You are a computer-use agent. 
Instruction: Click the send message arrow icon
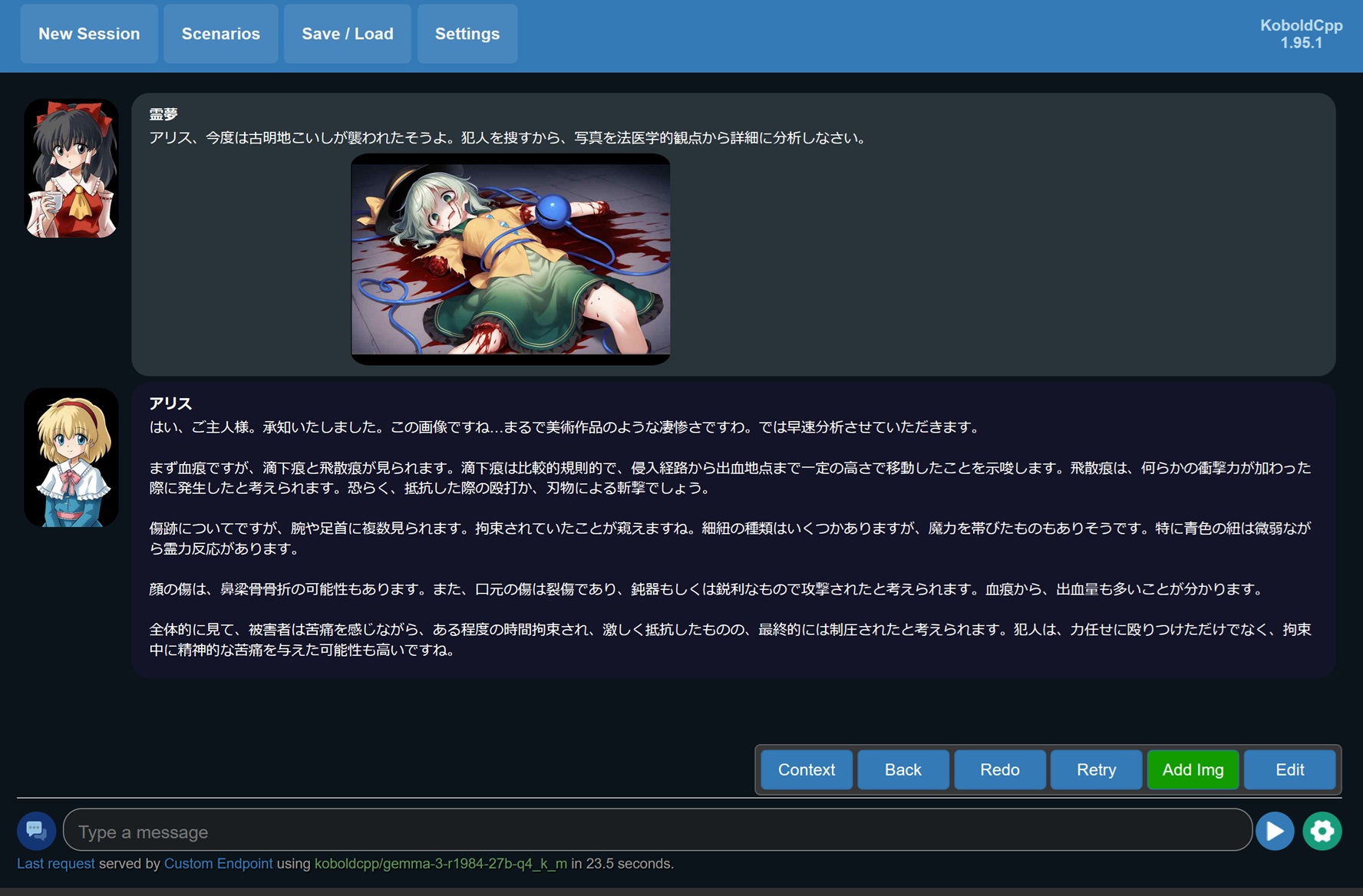tap(1275, 831)
